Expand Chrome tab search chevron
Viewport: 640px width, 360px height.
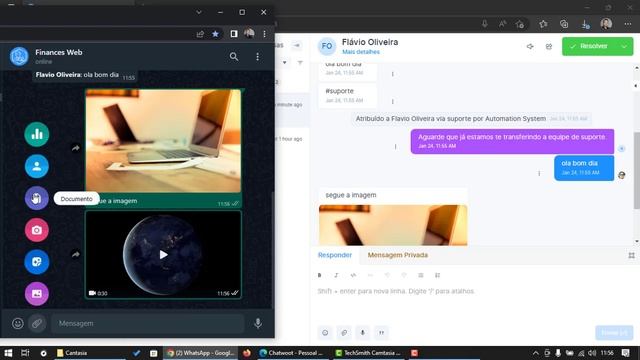click(199, 12)
